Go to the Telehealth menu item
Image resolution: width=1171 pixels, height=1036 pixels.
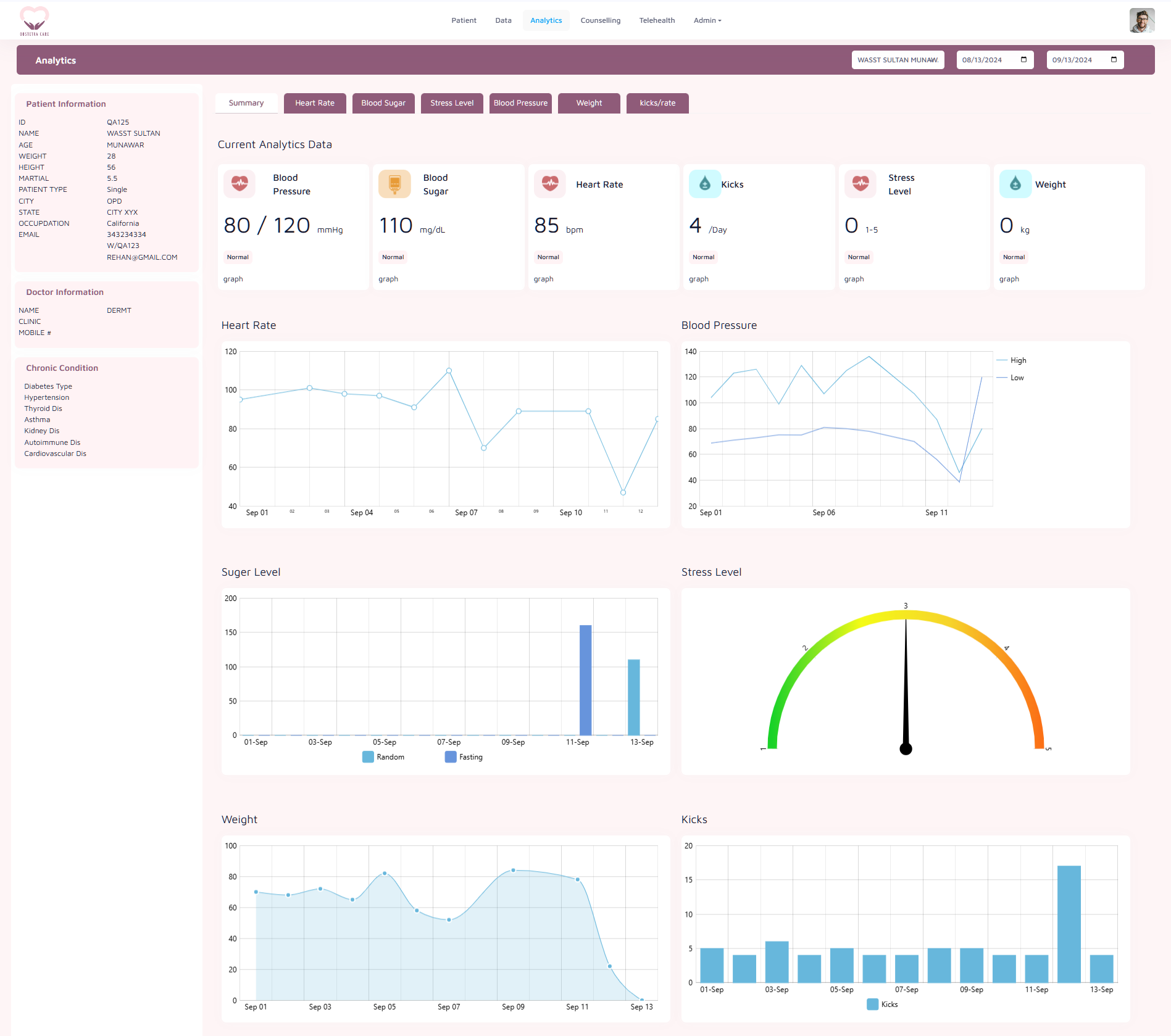[x=657, y=20]
